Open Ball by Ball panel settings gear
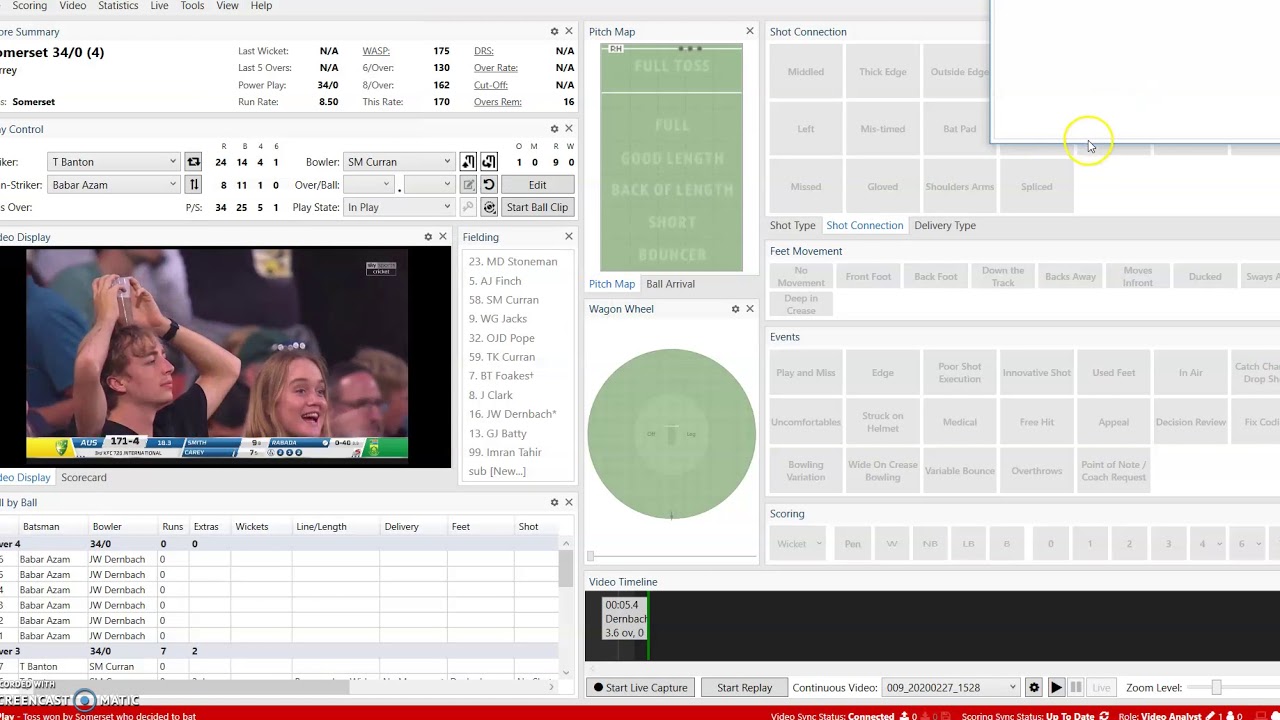This screenshot has height=720, width=1280. [554, 502]
